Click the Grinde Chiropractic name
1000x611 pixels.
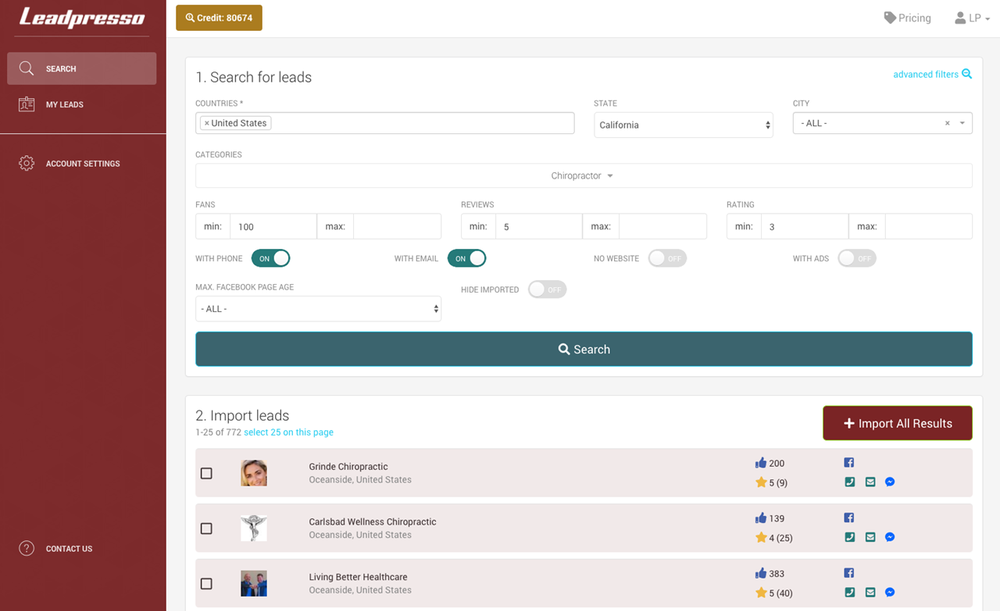(348, 466)
